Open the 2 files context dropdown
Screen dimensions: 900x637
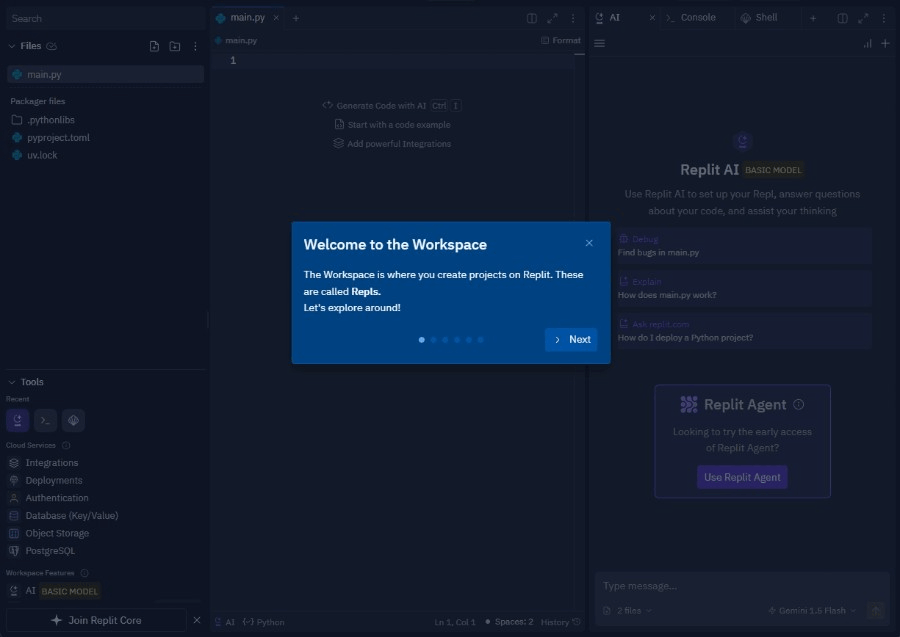627,611
